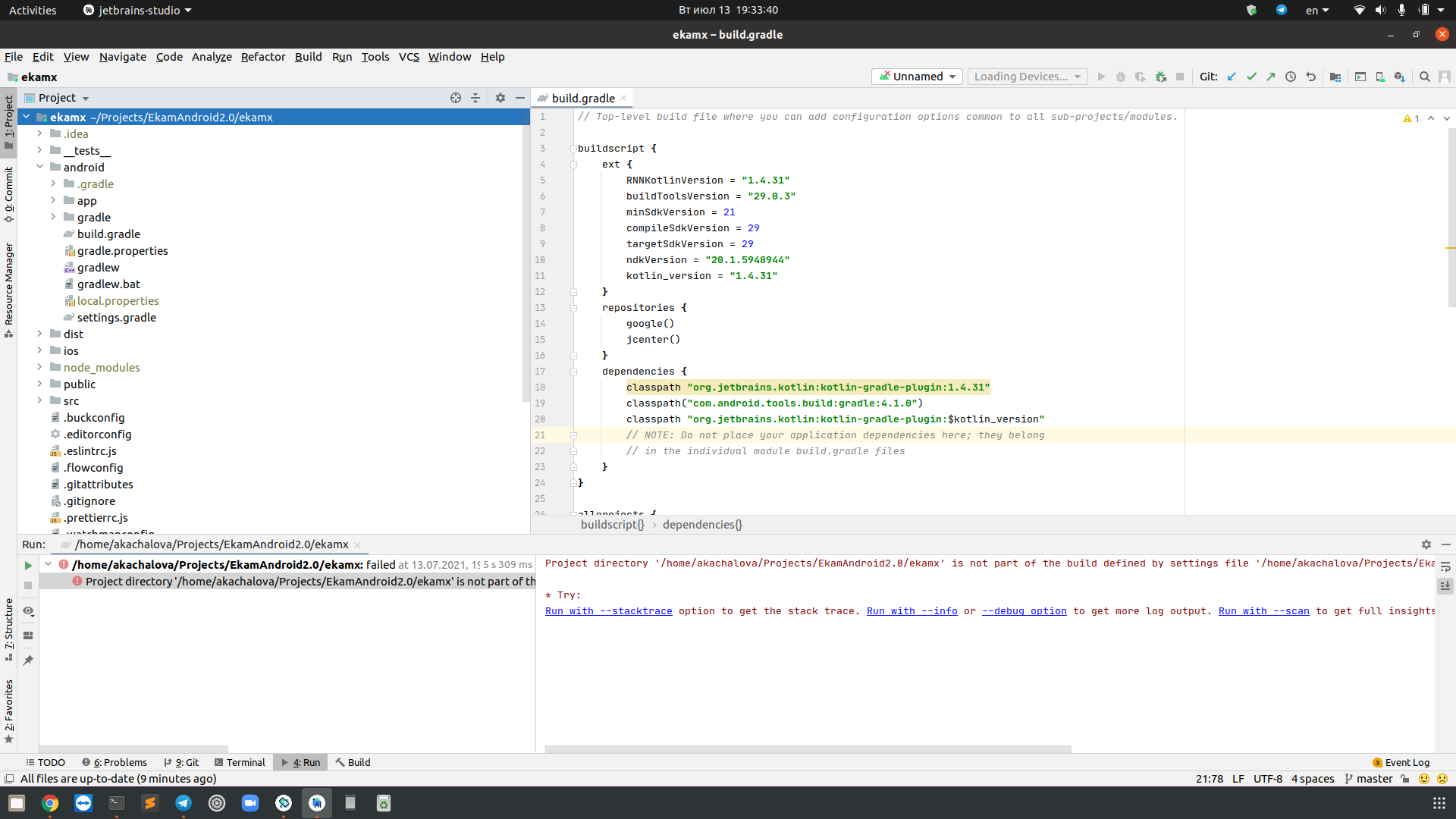Image resolution: width=1456 pixels, height=819 pixels.
Task: Click the Attach Debugger to Android Process icon
Action: click(x=1160, y=77)
